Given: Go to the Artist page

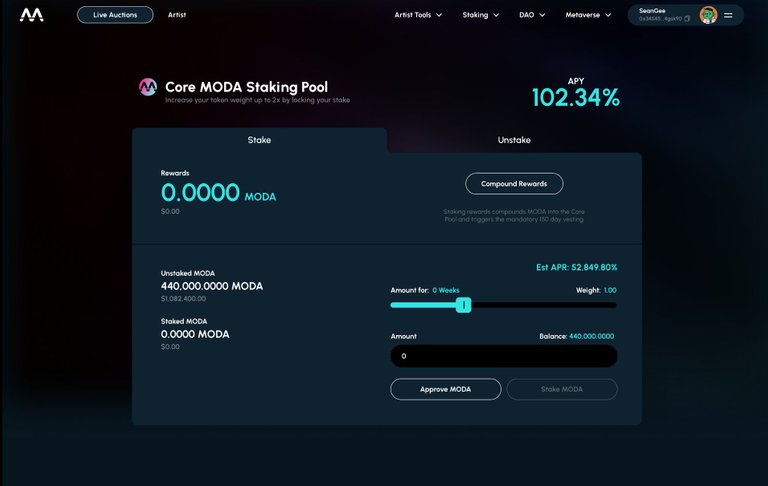Looking at the screenshot, I should click(x=177, y=15).
